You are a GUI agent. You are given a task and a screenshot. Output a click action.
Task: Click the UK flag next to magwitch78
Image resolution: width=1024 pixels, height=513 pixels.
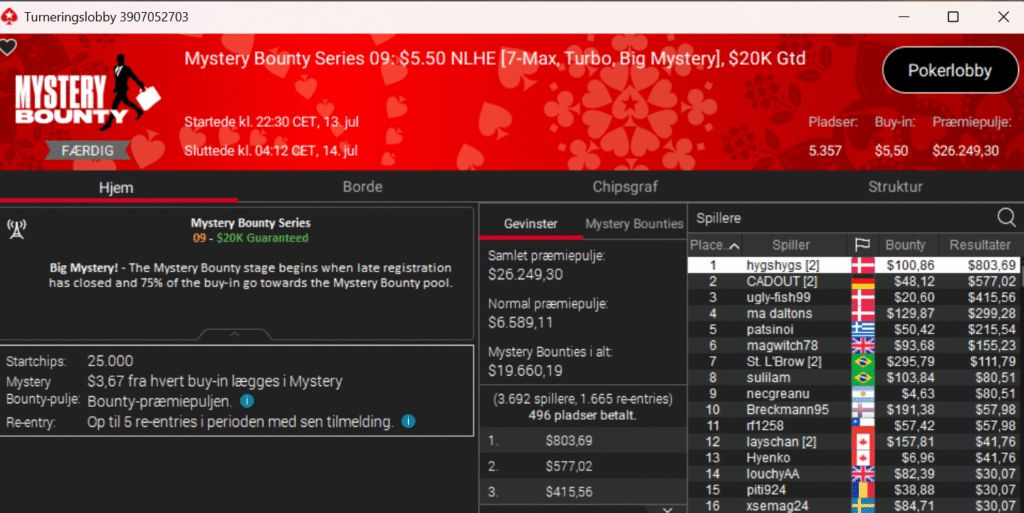(x=863, y=346)
